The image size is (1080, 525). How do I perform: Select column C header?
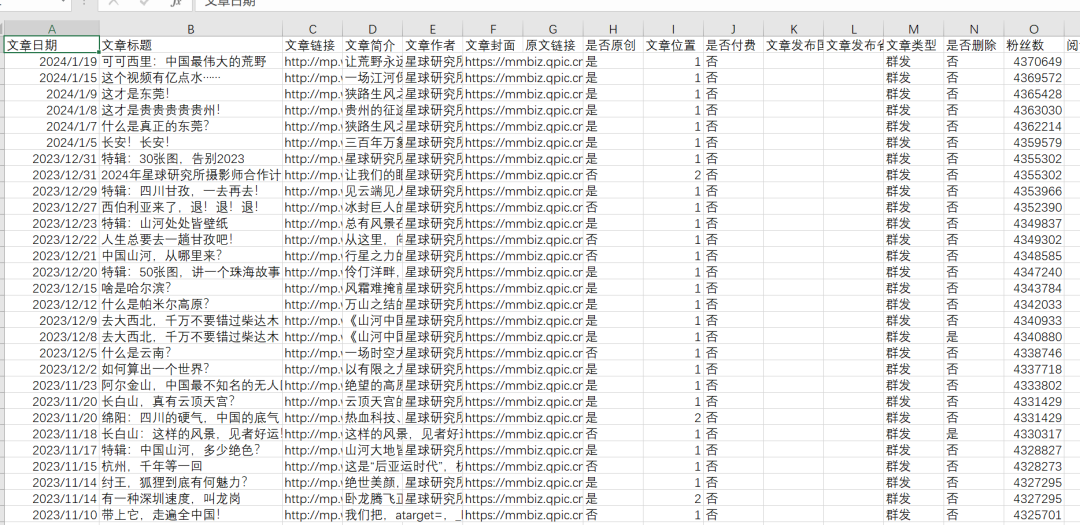(312, 29)
